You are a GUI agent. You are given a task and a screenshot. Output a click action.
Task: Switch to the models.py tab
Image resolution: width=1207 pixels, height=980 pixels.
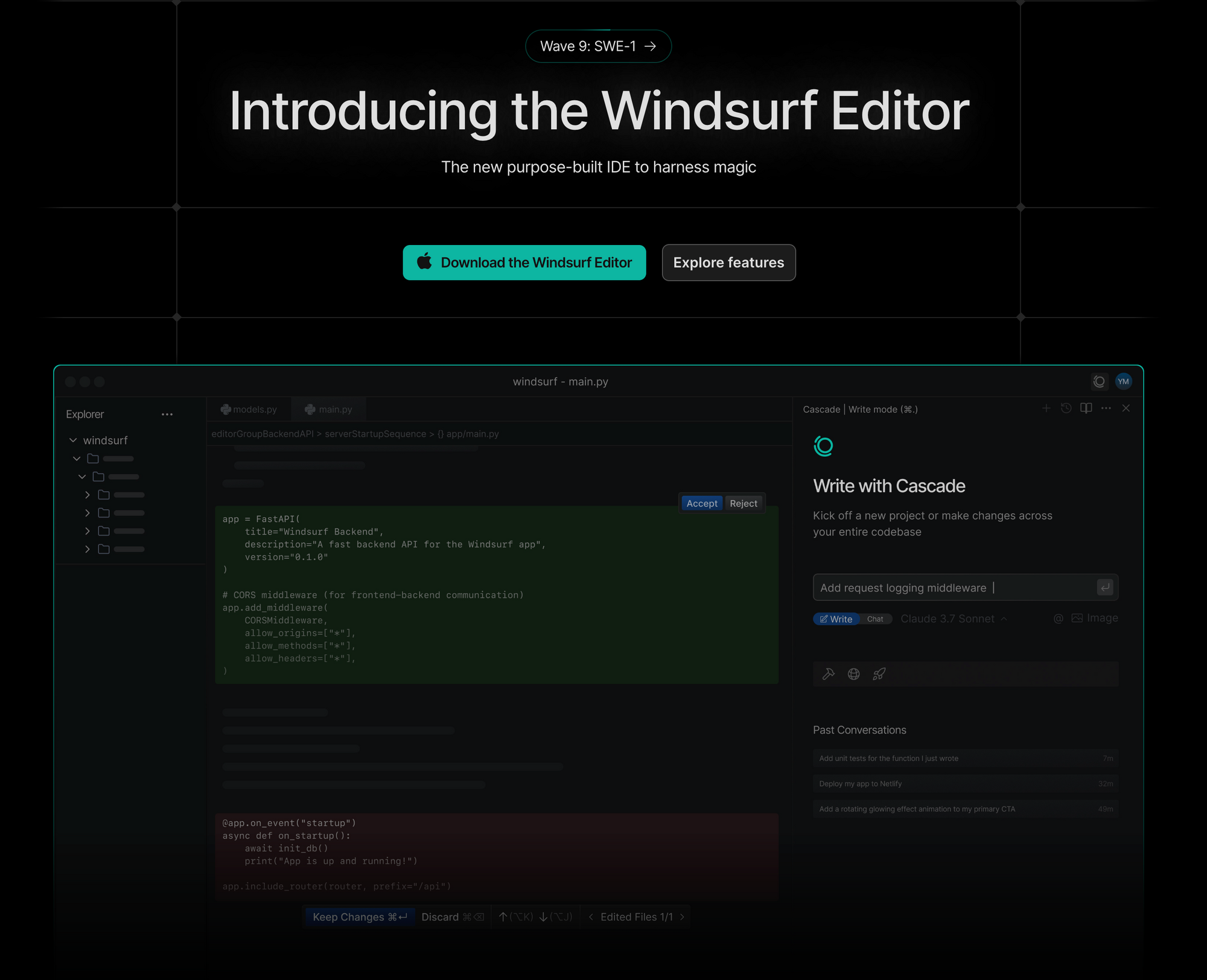click(249, 409)
